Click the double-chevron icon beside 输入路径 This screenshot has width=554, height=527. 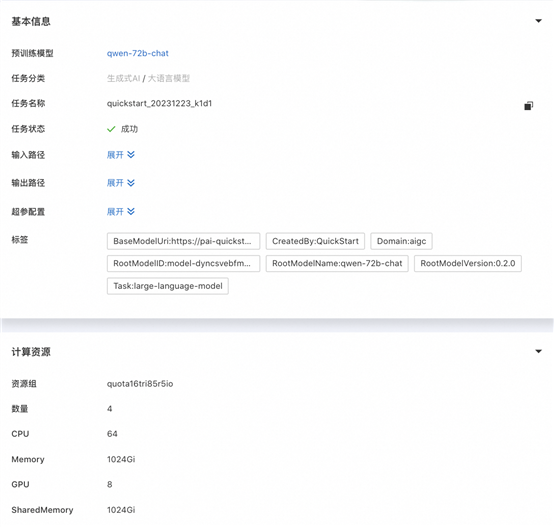(x=131, y=154)
